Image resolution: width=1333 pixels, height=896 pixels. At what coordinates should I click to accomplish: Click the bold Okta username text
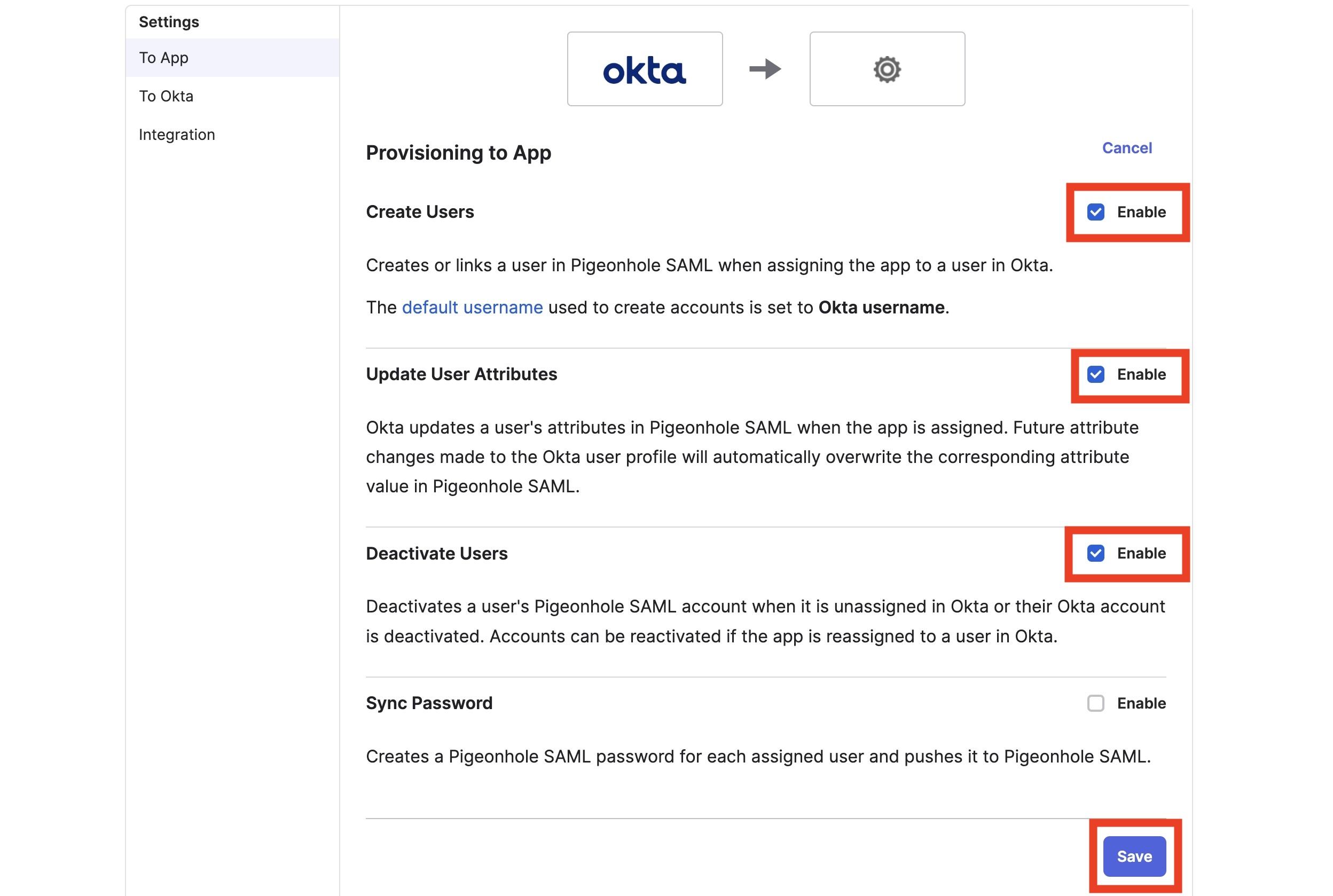pyautogui.click(x=881, y=308)
